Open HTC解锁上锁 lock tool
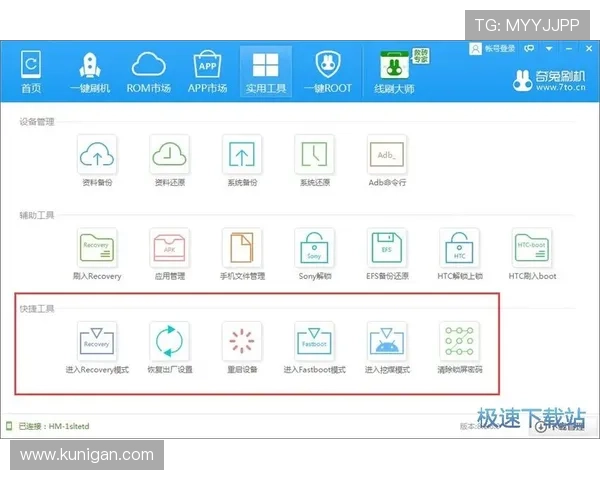Screen dimensions: 600x480 coord(460,254)
